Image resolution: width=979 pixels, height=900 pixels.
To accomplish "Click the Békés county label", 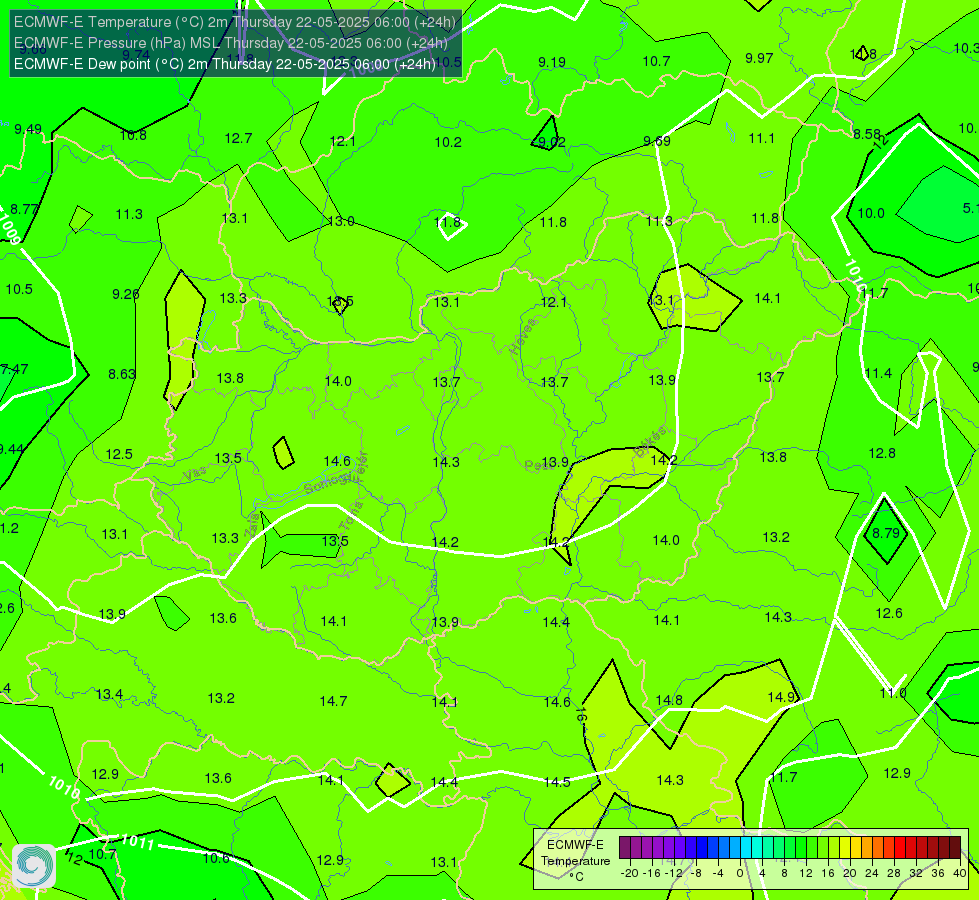I will (651, 441).
